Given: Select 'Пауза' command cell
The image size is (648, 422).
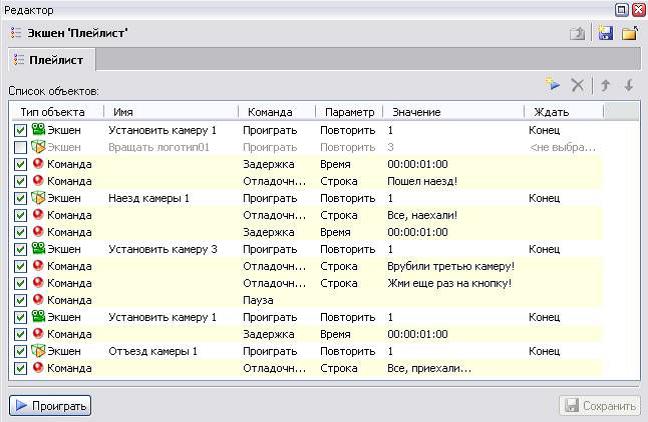Looking at the screenshot, I should (x=258, y=300).
